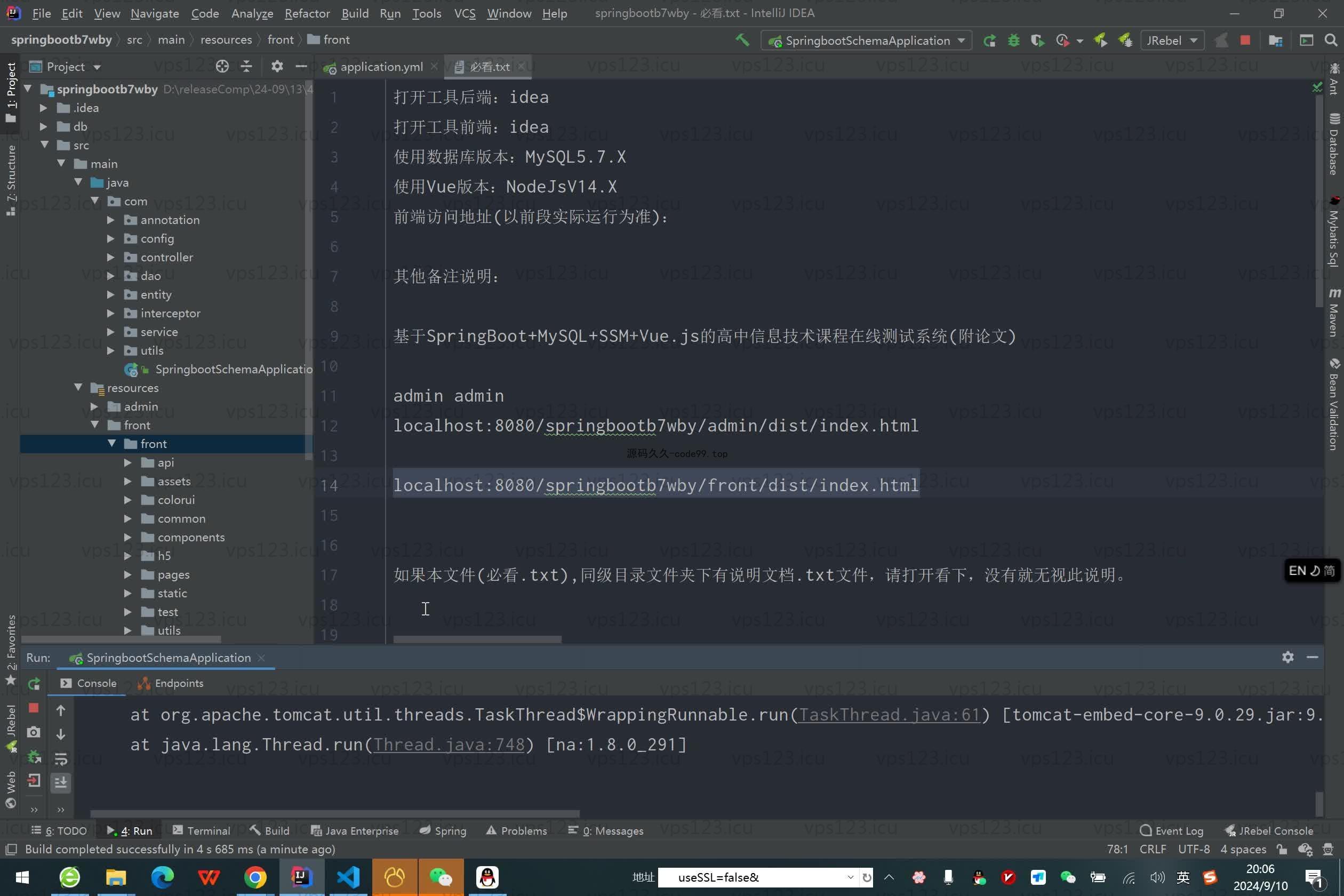The width and height of the screenshot is (1344, 896).
Task: Click Windows Start button
Action: 22,877
